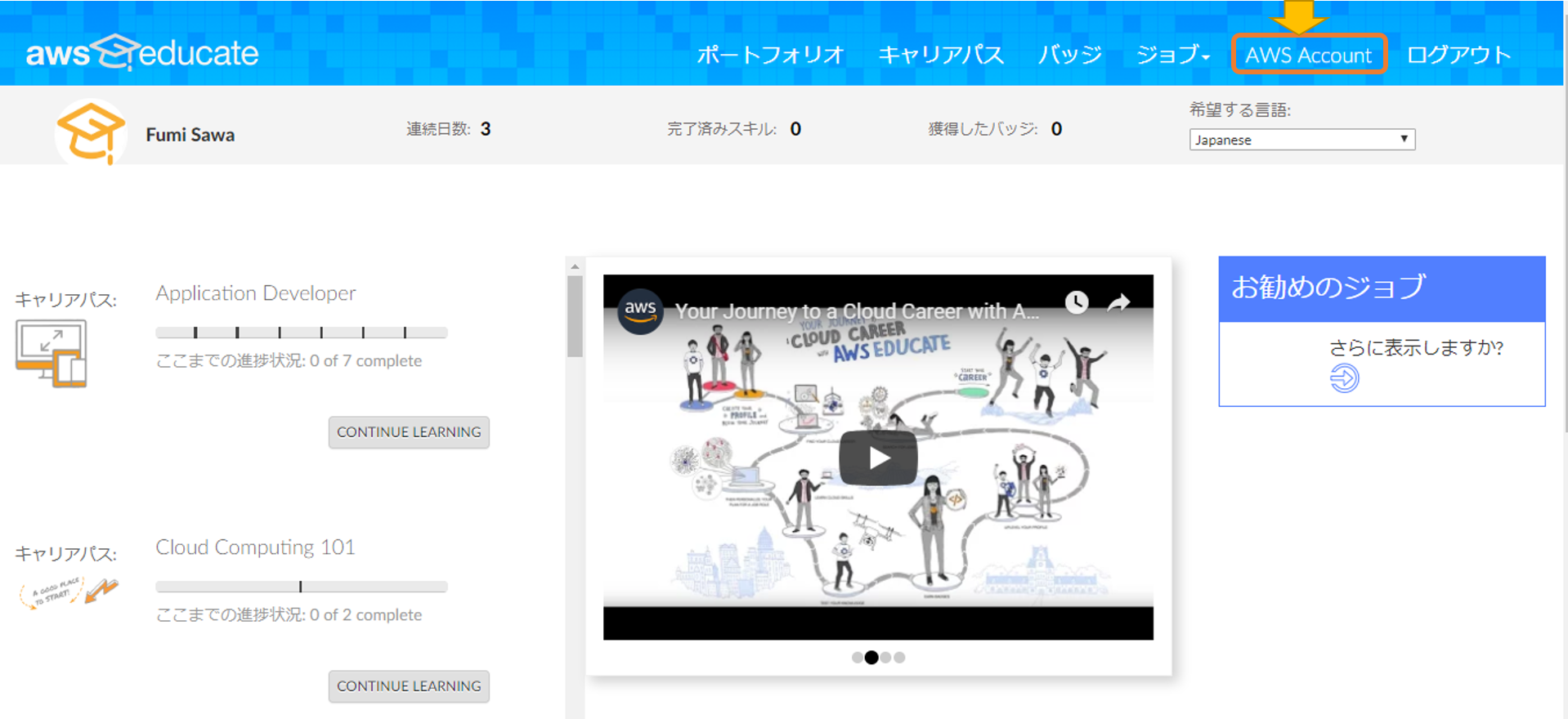1568x719 pixels.
Task: Click the Application Developer progress bar
Action: click(302, 333)
